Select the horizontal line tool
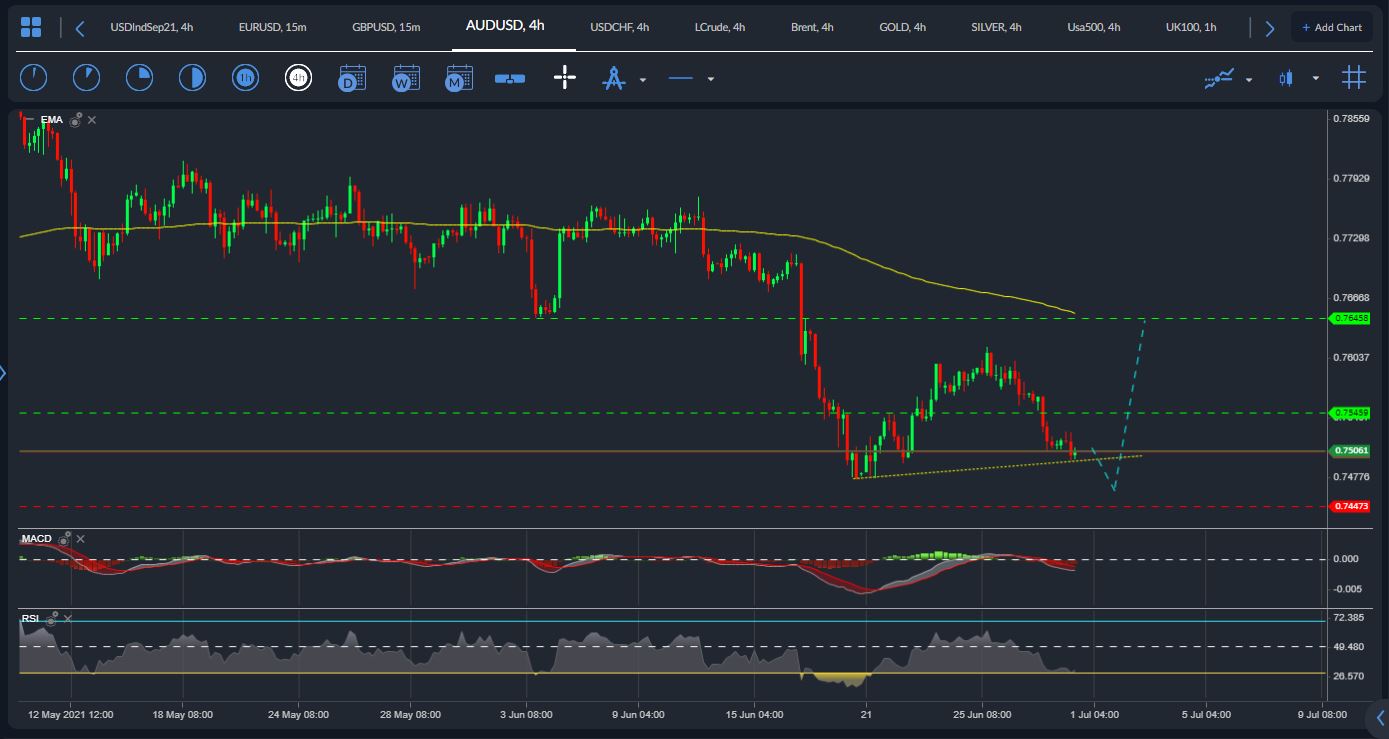The width and height of the screenshot is (1389, 739). (x=681, y=78)
